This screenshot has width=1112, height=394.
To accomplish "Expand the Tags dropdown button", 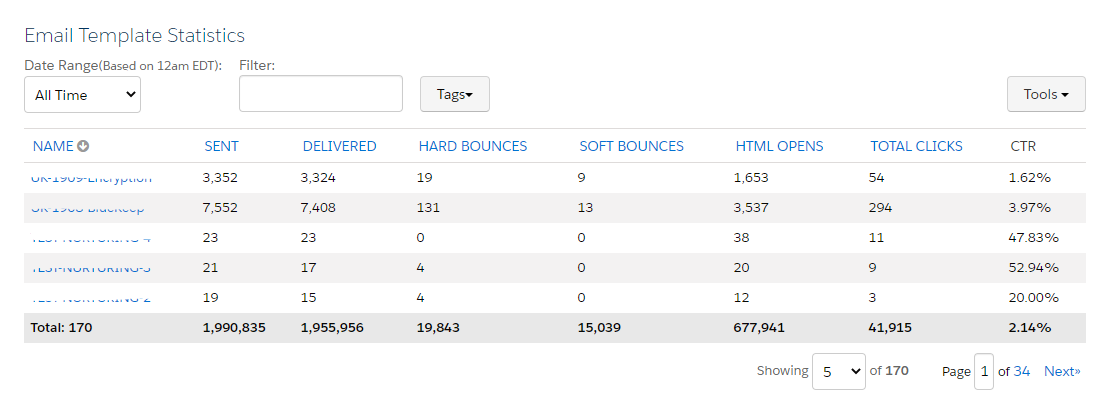I will (x=455, y=94).
